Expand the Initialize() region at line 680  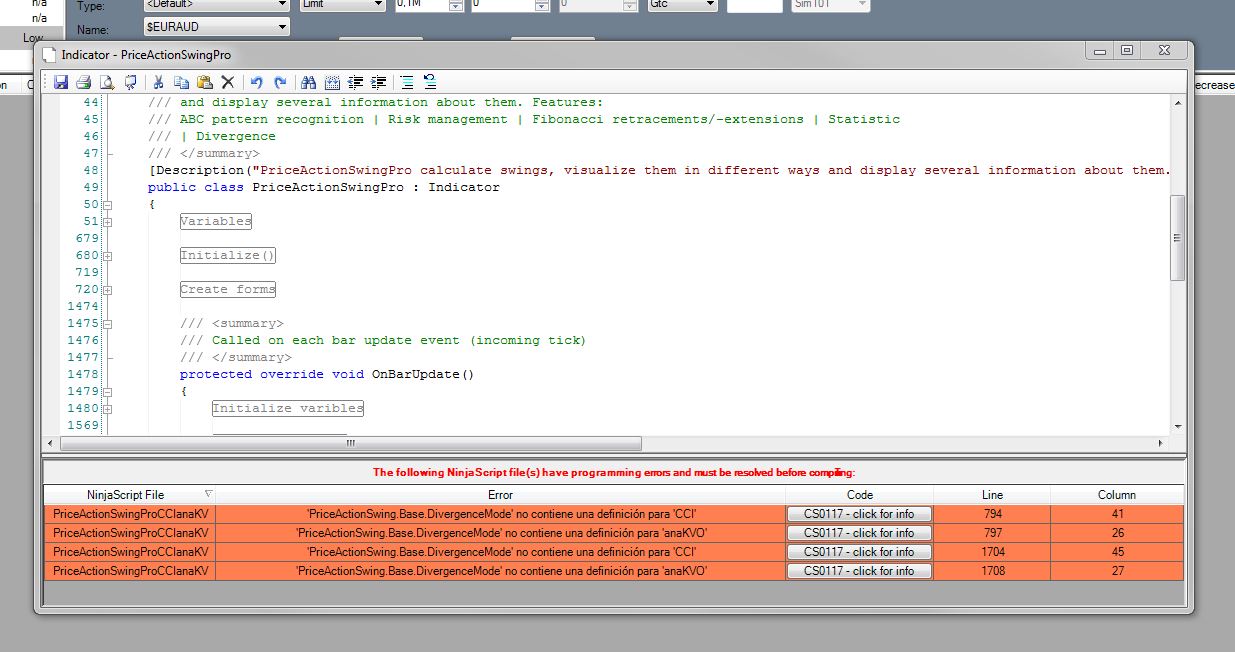(108, 256)
